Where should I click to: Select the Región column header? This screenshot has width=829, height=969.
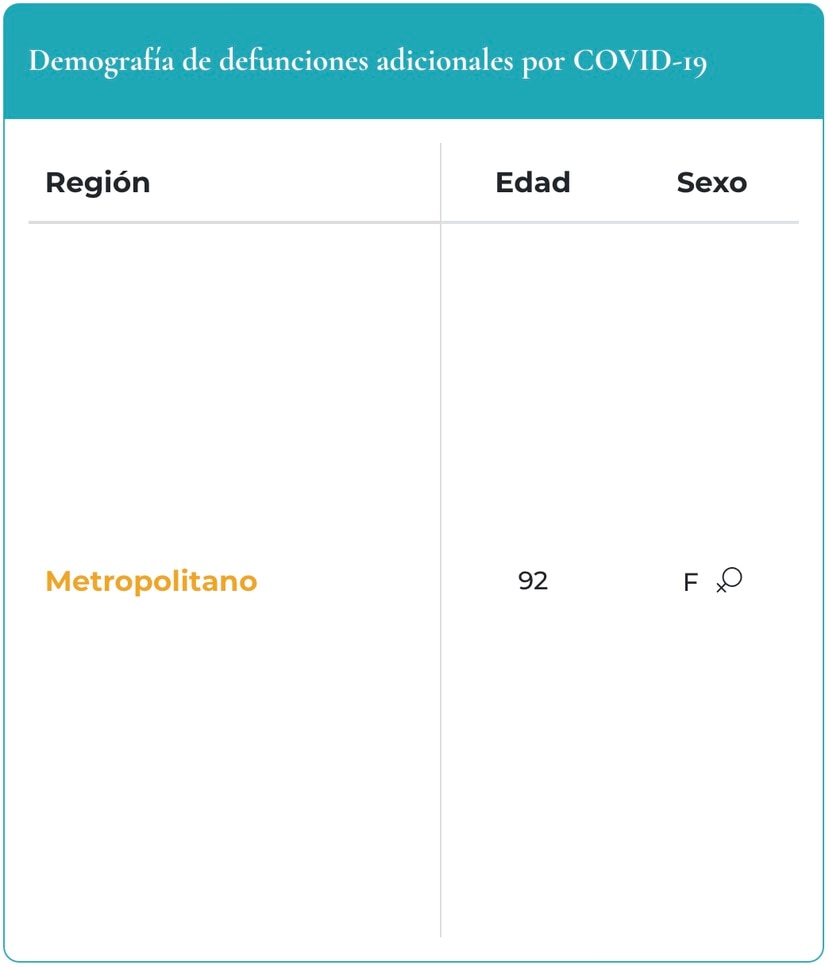(x=98, y=184)
